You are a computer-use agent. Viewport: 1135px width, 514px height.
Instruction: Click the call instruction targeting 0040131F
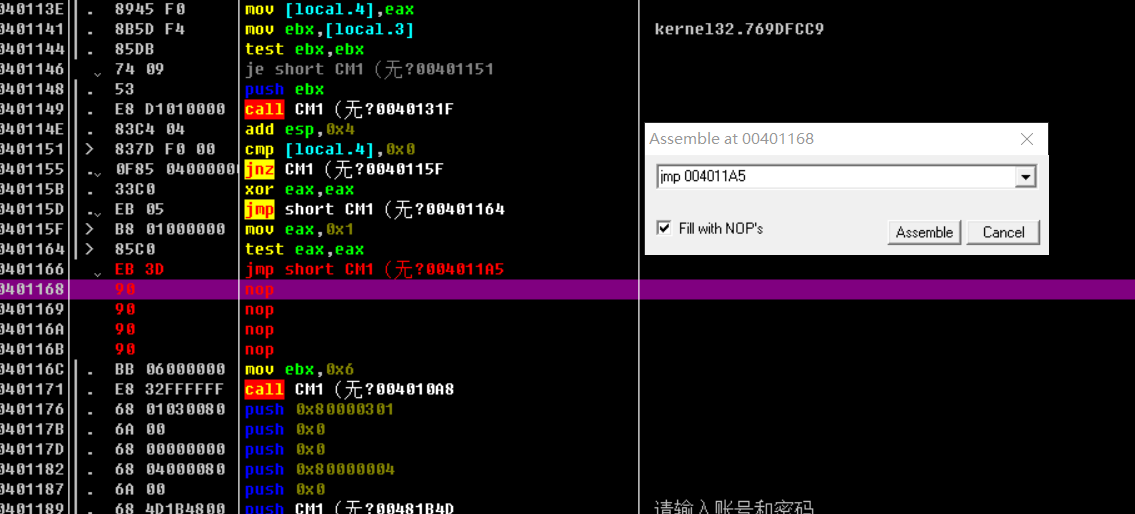coord(349,109)
